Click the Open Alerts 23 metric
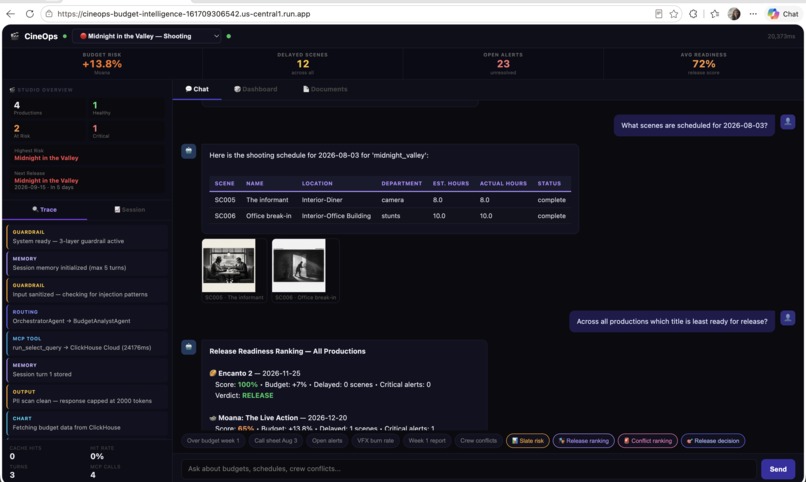This screenshot has width=806, height=482. [x=503, y=64]
